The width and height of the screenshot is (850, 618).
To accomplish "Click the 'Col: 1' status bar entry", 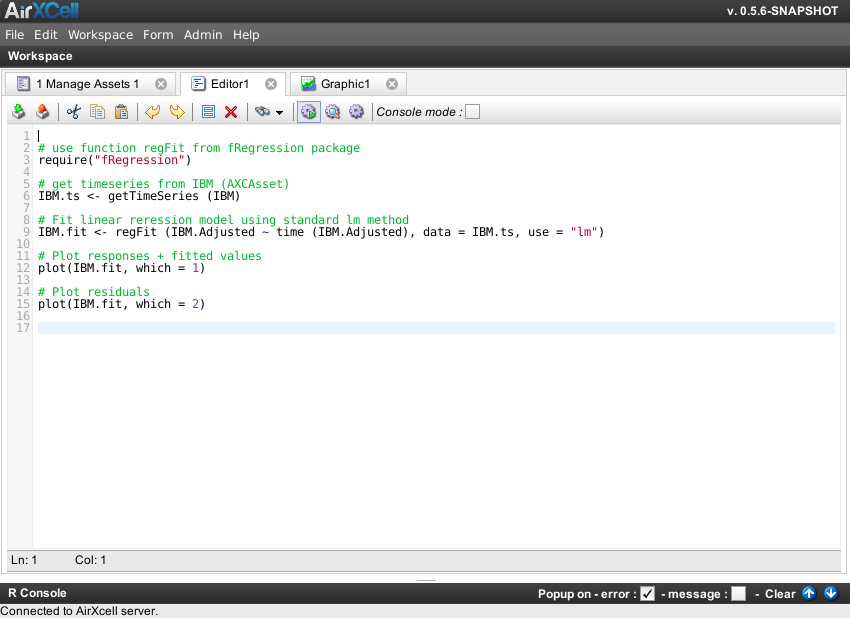I will [x=91, y=560].
